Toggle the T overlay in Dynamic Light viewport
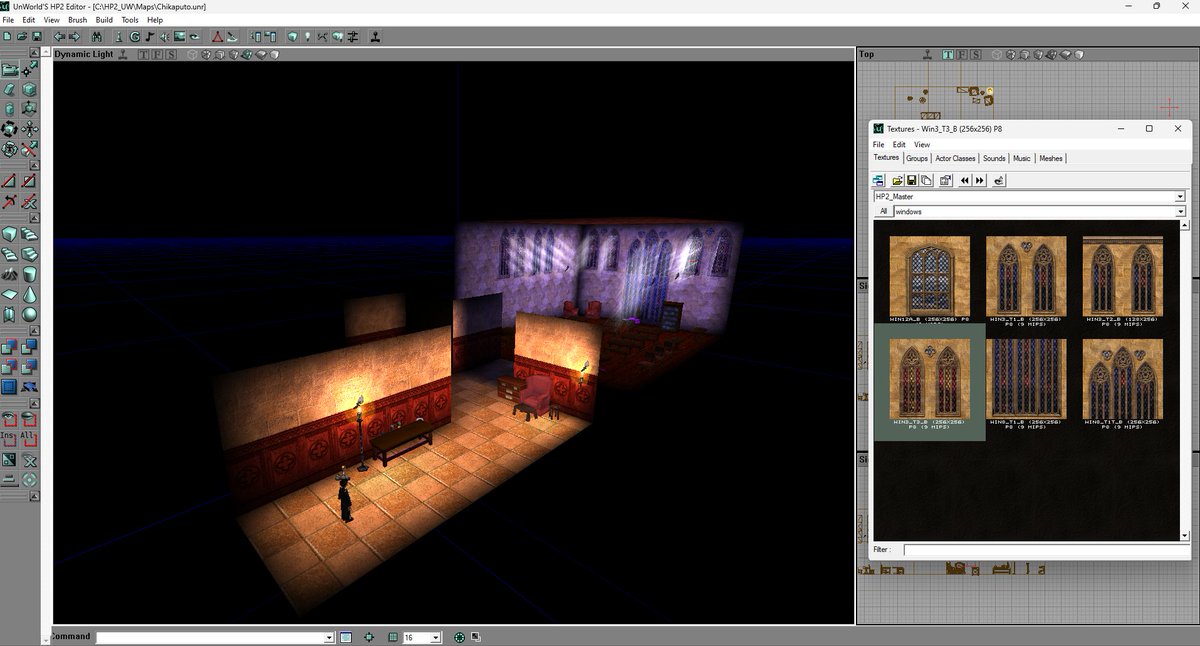Image resolution: width=1200 pixels, height=646 pixels. tap(144, 54)
